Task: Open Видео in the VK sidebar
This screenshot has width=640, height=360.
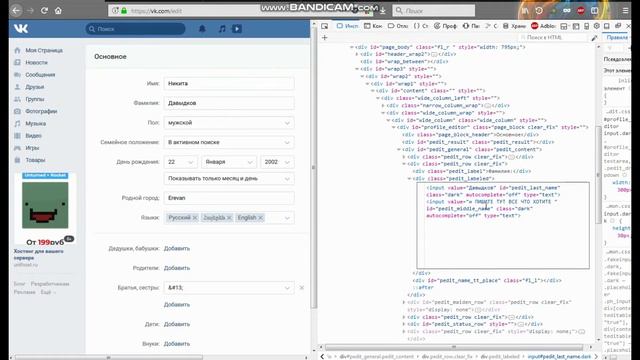Action: pyautogui.click(x=33, y=136)
